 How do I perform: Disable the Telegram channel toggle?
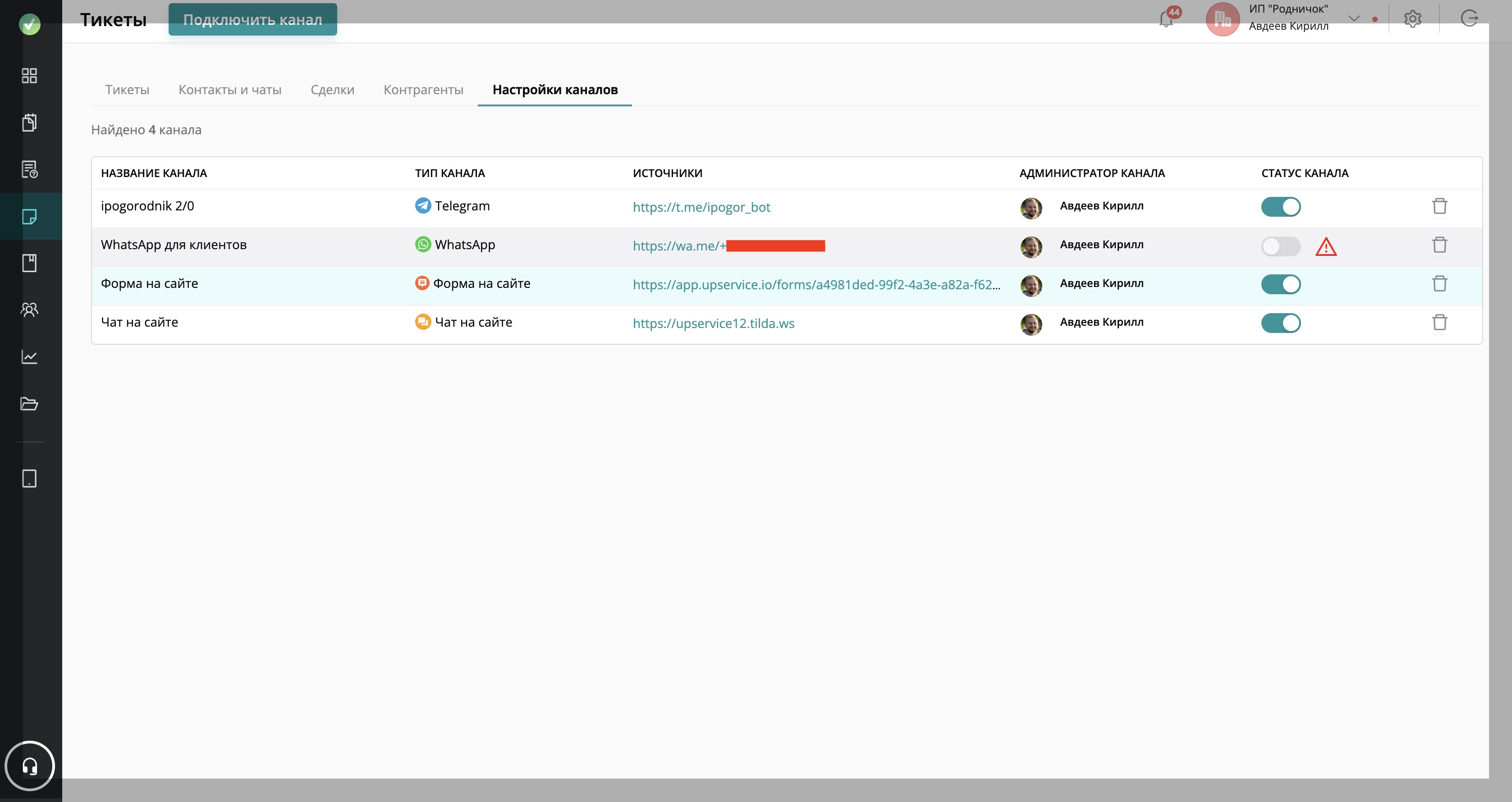[1281, 207]
